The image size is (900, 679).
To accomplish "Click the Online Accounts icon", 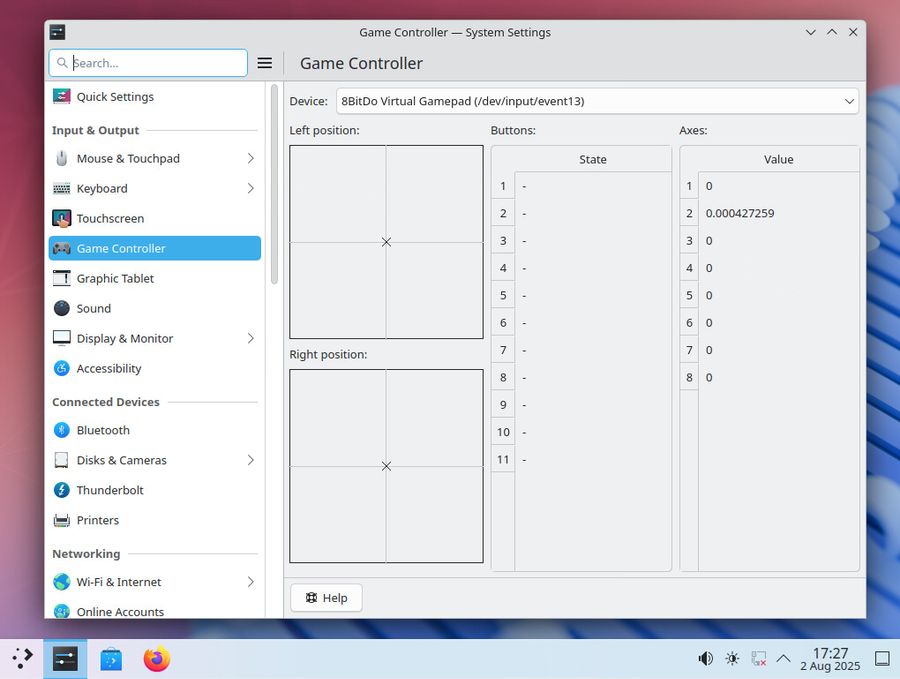I will (61, 611).
